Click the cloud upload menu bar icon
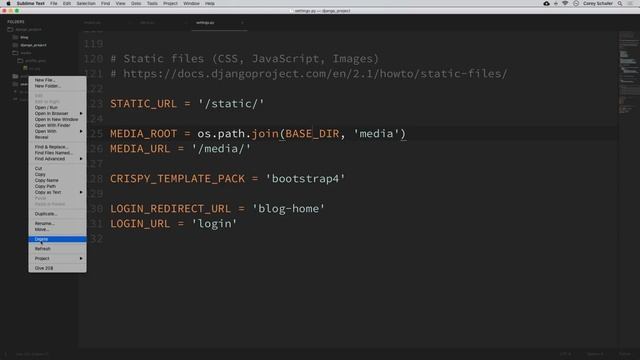Screen dimensions: 640x360 point(547,3)
